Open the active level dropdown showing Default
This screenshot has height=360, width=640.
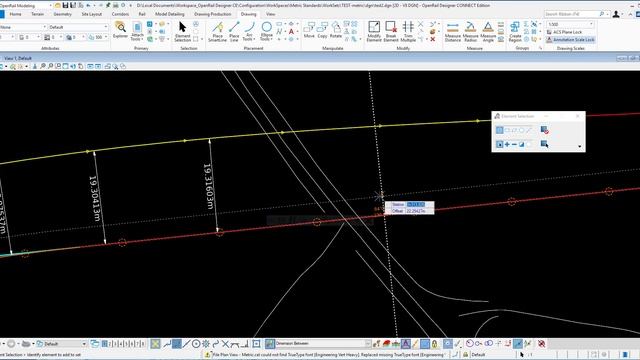coord(78,27)
